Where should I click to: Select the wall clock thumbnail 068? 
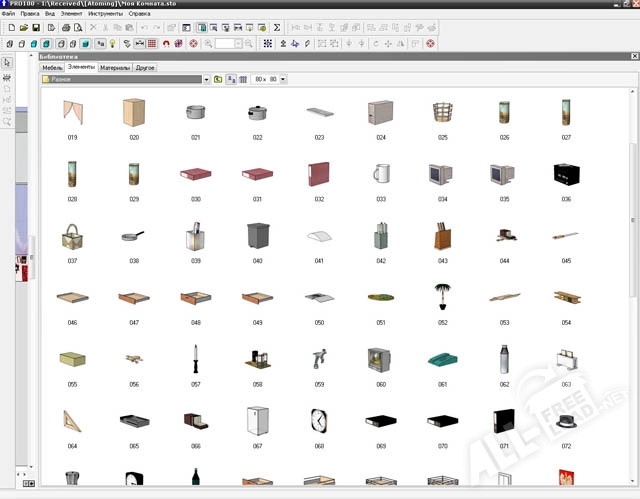[x=319, y=420]
